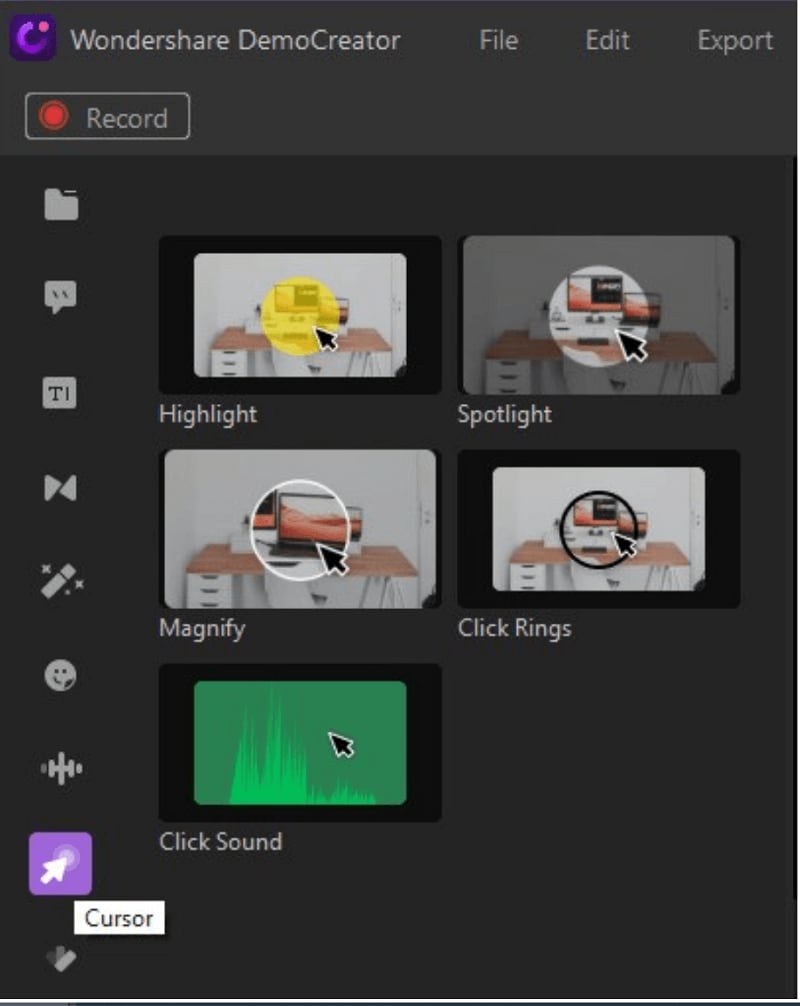Screen dimensions: 800x1006
Task: Open the Captions text icon in sidebar
Action: point(60,393)
